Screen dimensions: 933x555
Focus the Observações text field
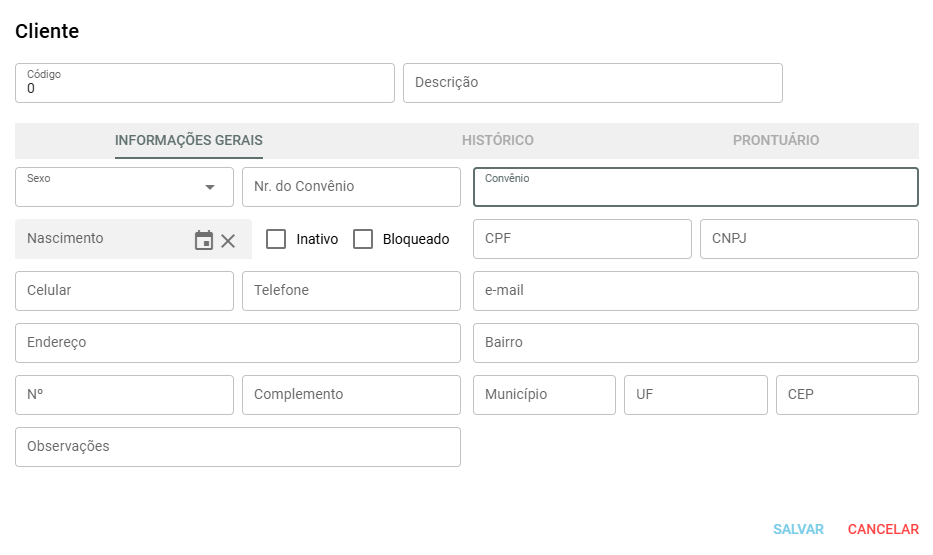tap(237, 447)
